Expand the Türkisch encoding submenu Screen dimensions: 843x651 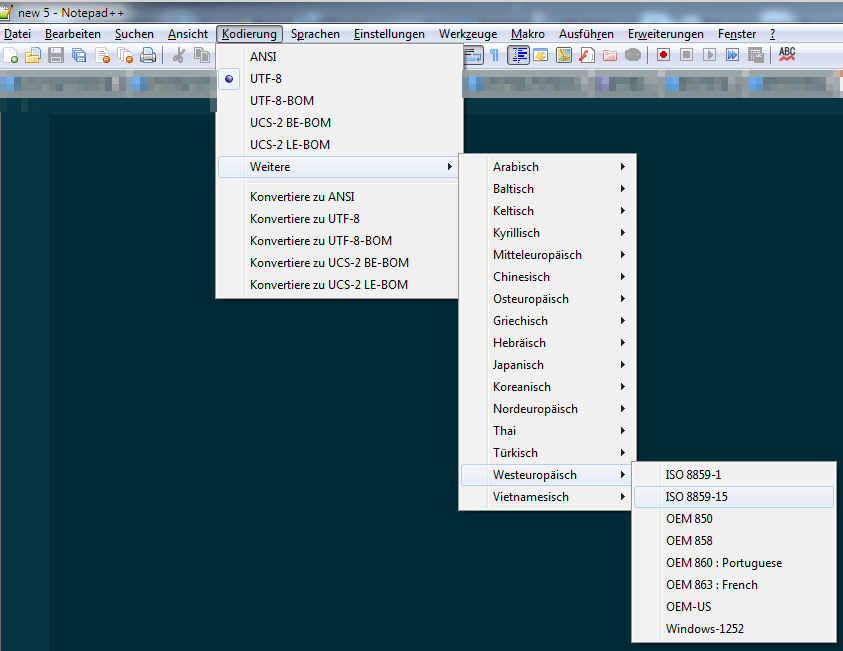pyautogui.click(x=547, y=453)
